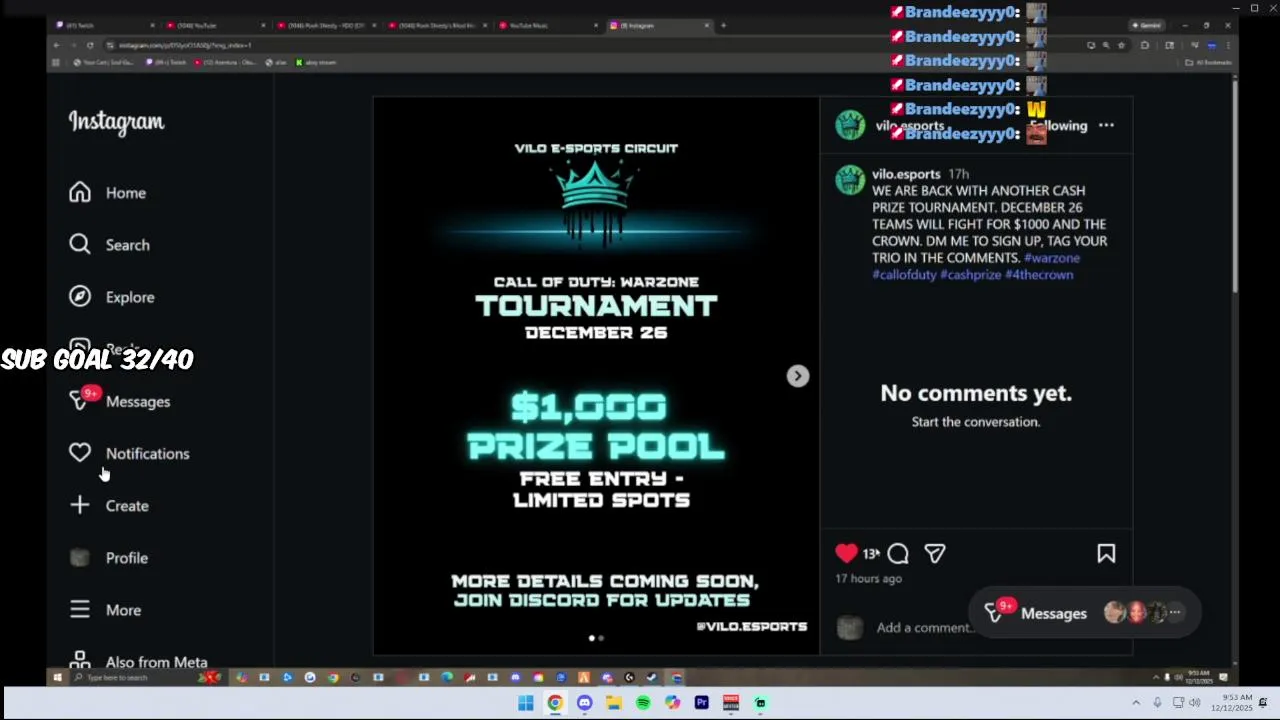1280x720 pixels.
Task: Click vilo.esports avatar beside caption
Action: [x=850, y=180]
